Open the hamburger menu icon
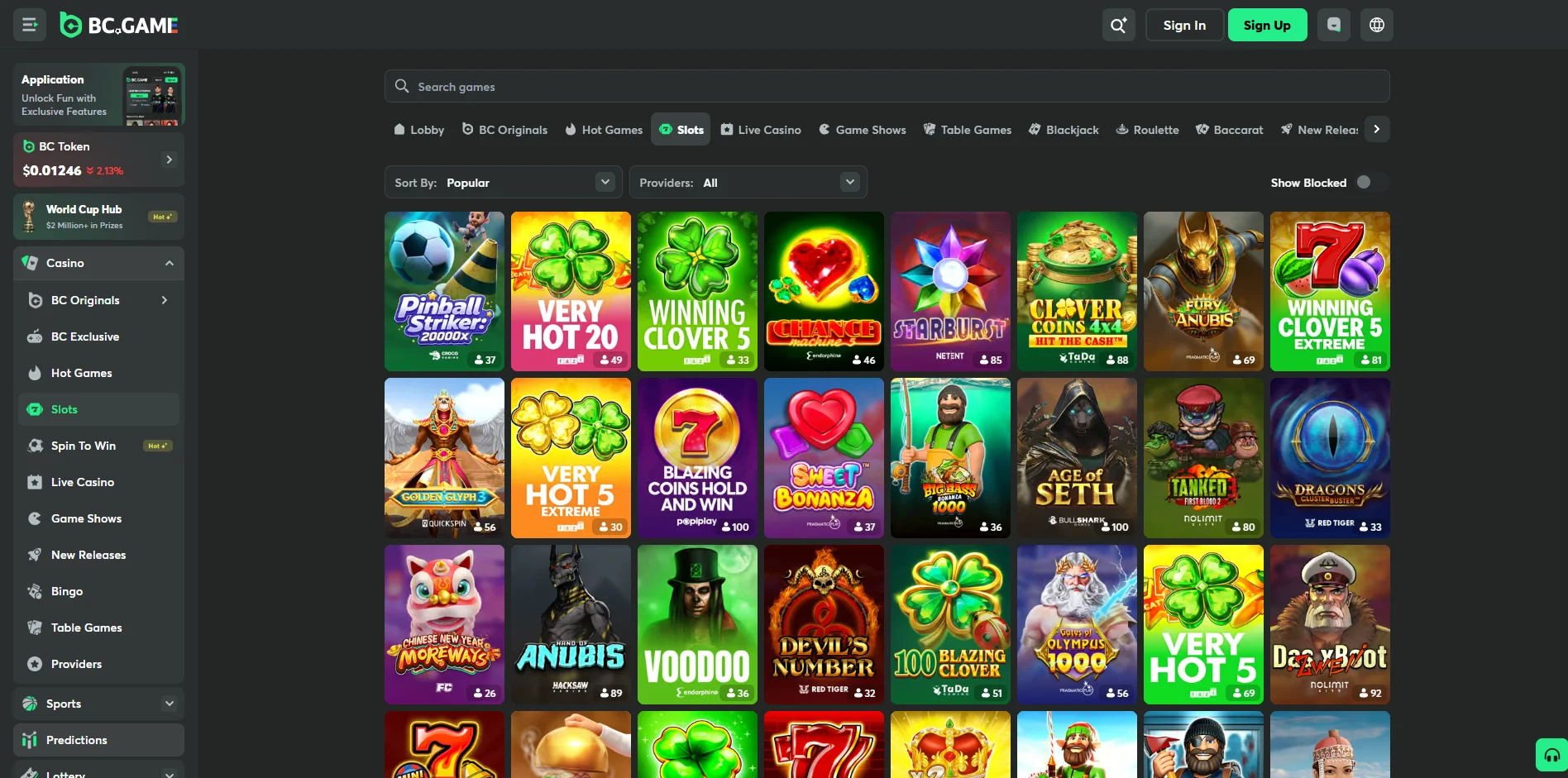The image size is (1568, 778). click(30, 25)
